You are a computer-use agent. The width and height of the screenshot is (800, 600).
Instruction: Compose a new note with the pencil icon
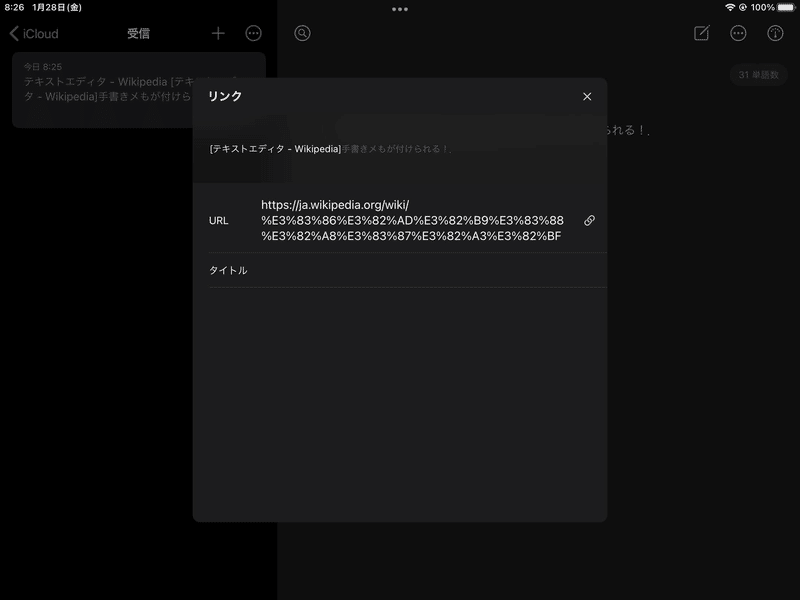coord(702,33)
